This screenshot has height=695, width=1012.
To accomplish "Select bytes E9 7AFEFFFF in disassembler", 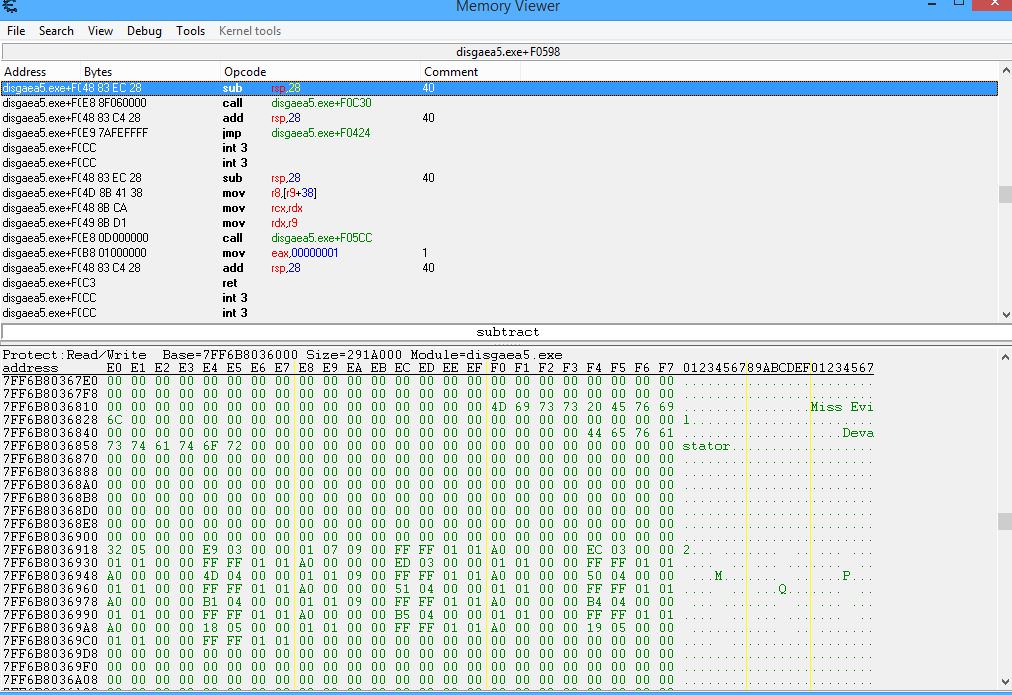I will 116,133.
